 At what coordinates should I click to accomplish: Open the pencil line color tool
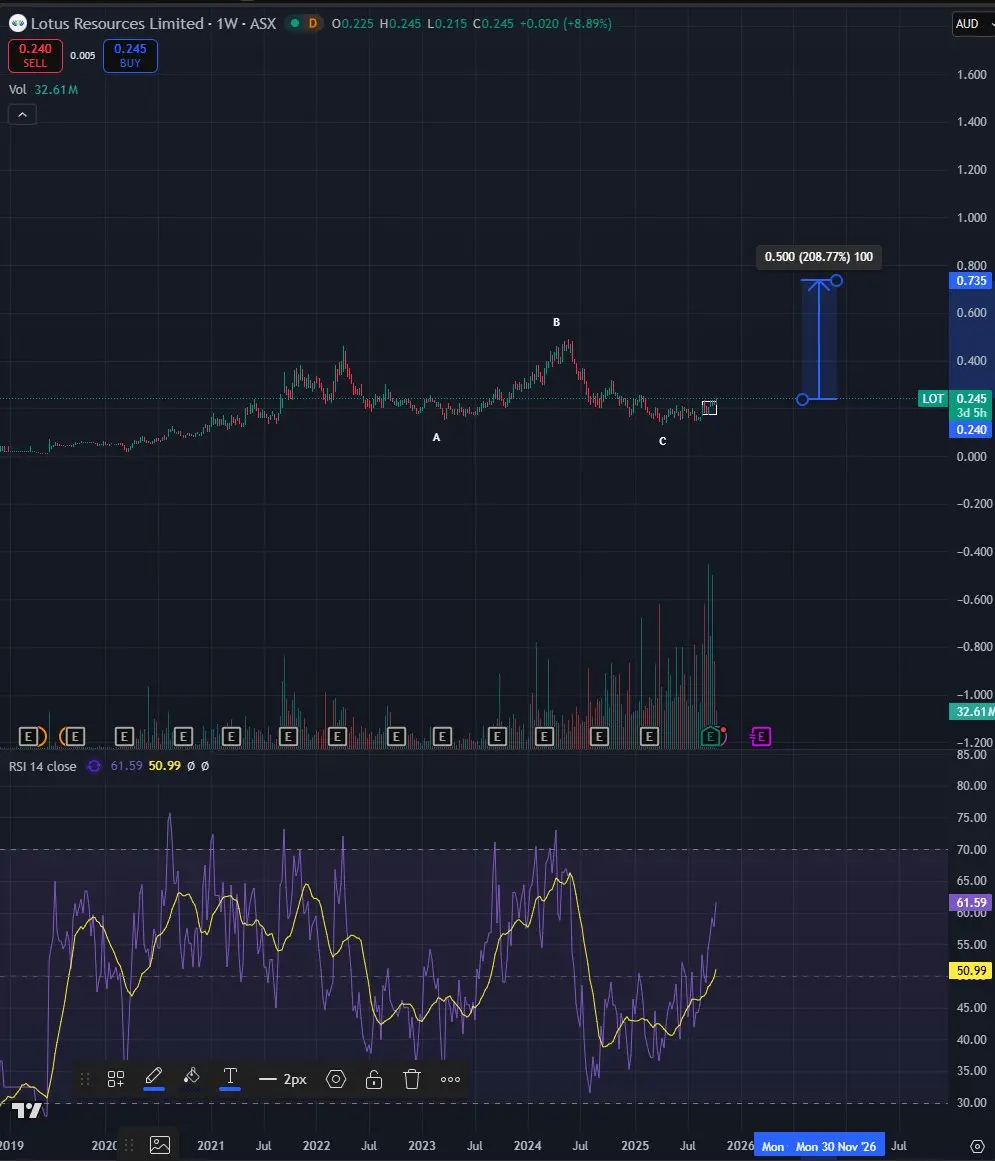[154, 1078]
